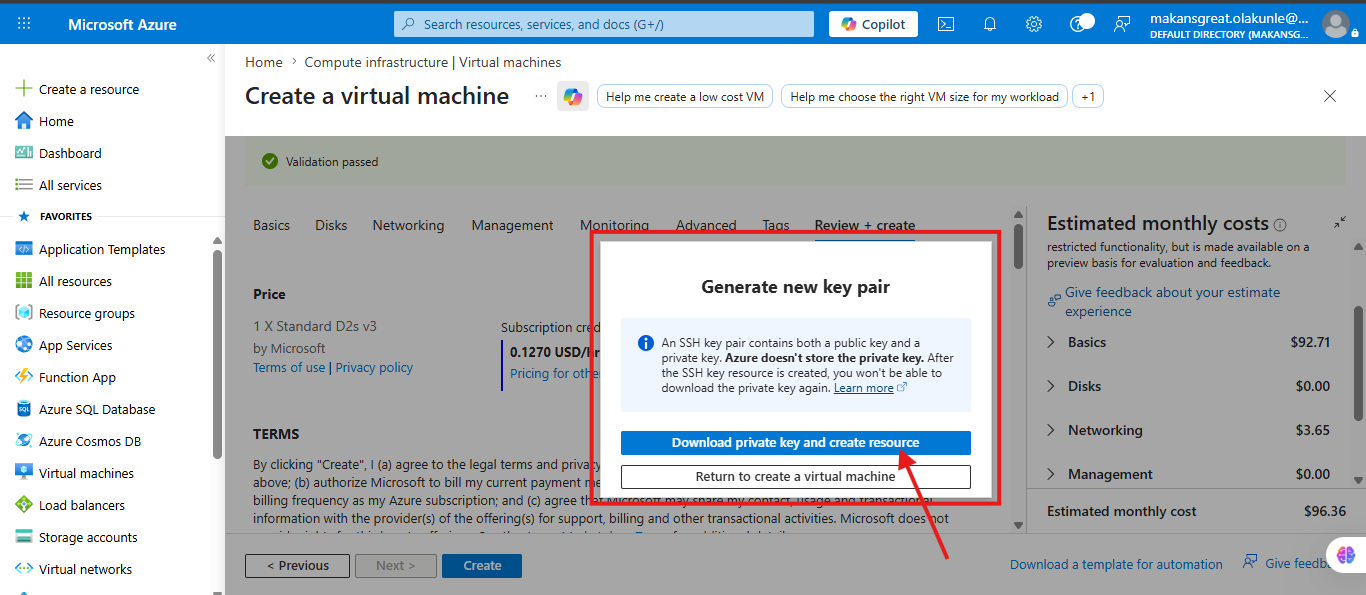This screenshot has height=595, width=1366.
Task: Click the Application Templates icon
Action: point(24,249)
